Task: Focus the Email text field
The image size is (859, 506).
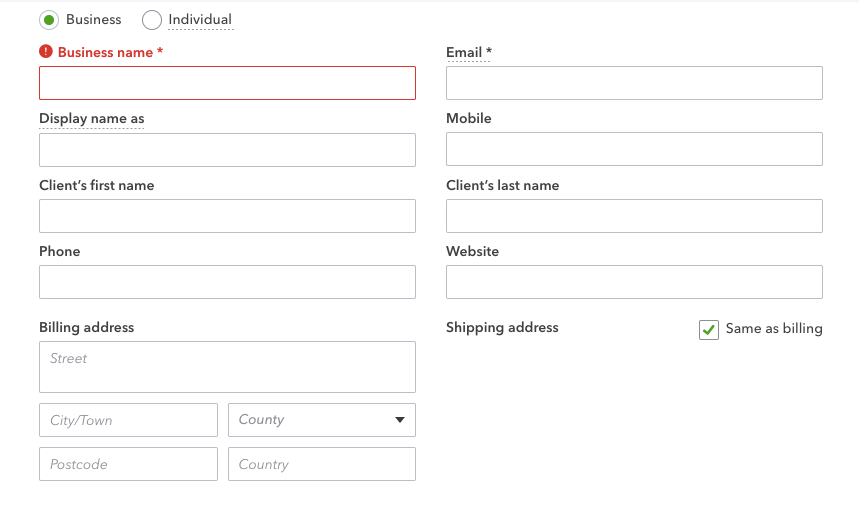Action: [634, 83]
